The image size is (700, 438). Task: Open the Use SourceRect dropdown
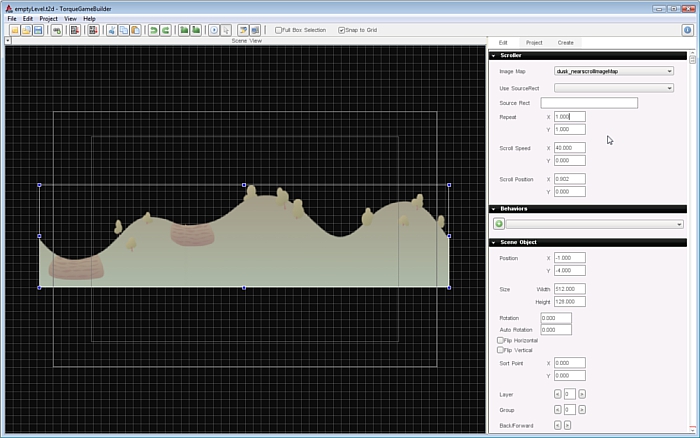pyautogui.click(x=613, y=88)
